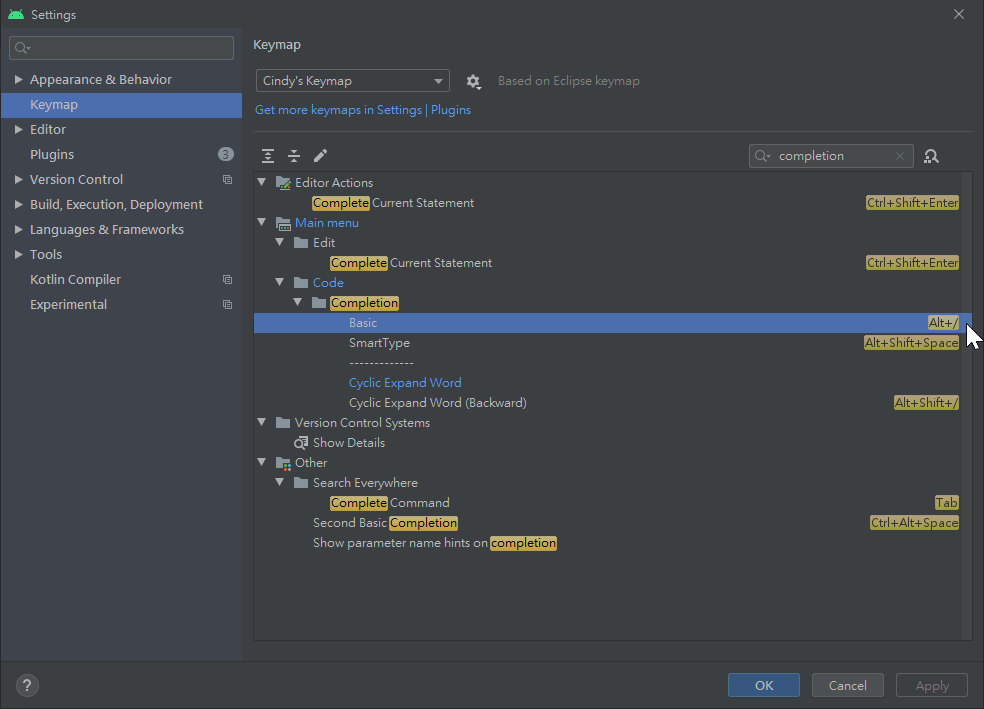Click the Android Studio logo icon
The height and width of the screenshot is (709, 984).
[x=16, y=14]
